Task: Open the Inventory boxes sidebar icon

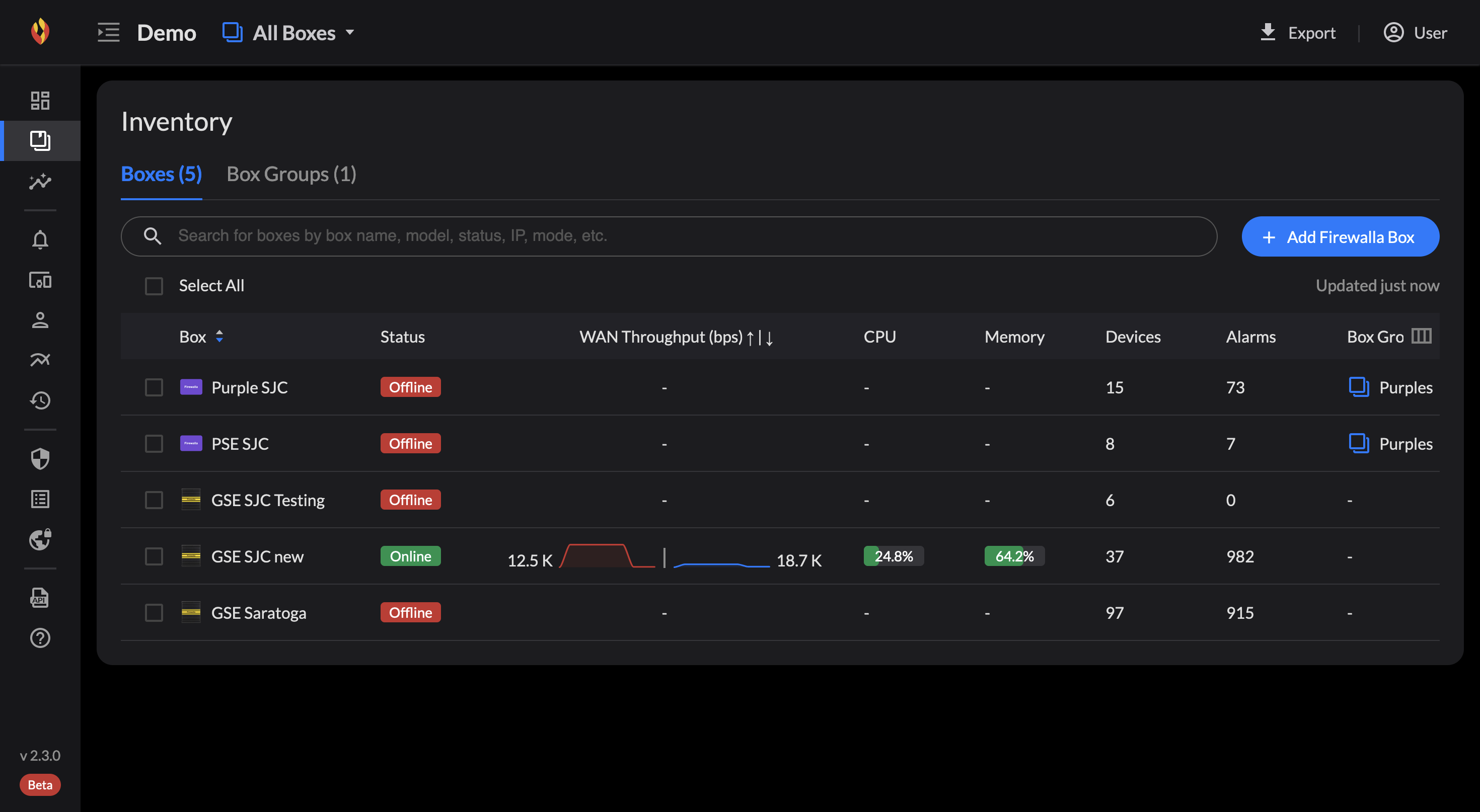Action: (x=40, y=141)
